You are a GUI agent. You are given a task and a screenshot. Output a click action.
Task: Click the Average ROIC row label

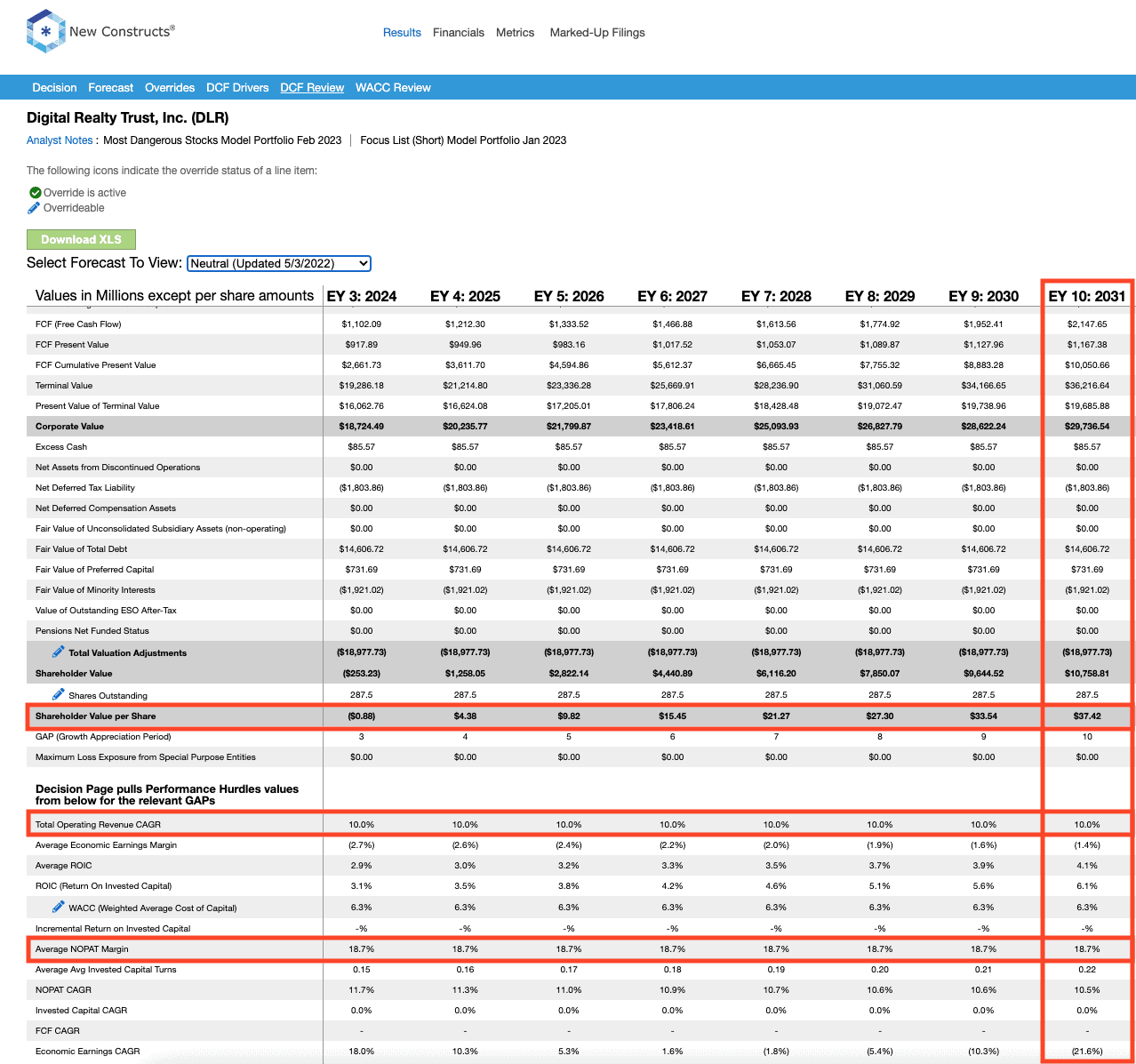pyautogui.click(x=64, y=866)
